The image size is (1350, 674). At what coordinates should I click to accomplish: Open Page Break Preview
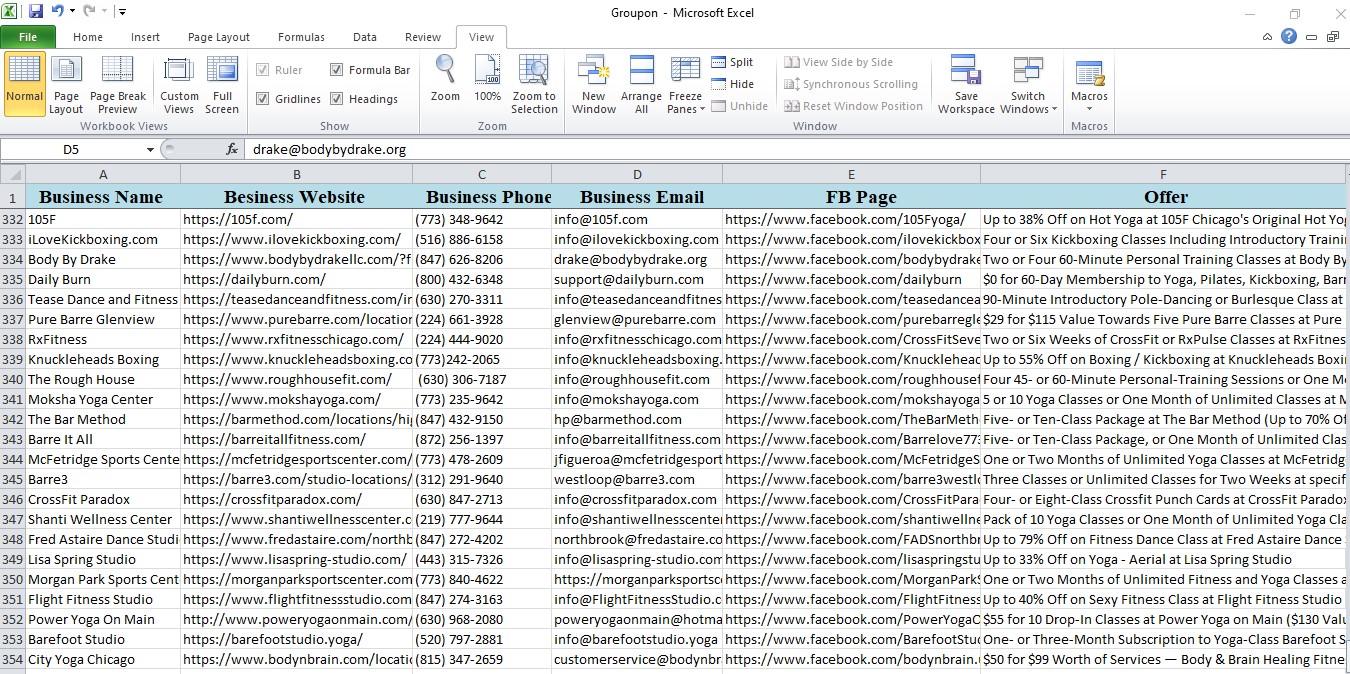(x=117, y=84)
